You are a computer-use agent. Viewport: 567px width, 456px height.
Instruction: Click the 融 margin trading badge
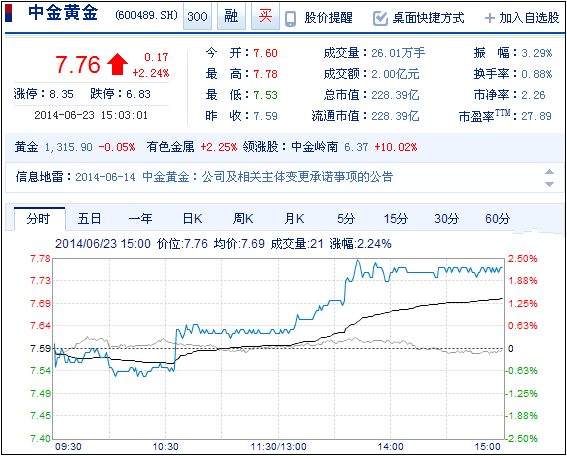231,16
